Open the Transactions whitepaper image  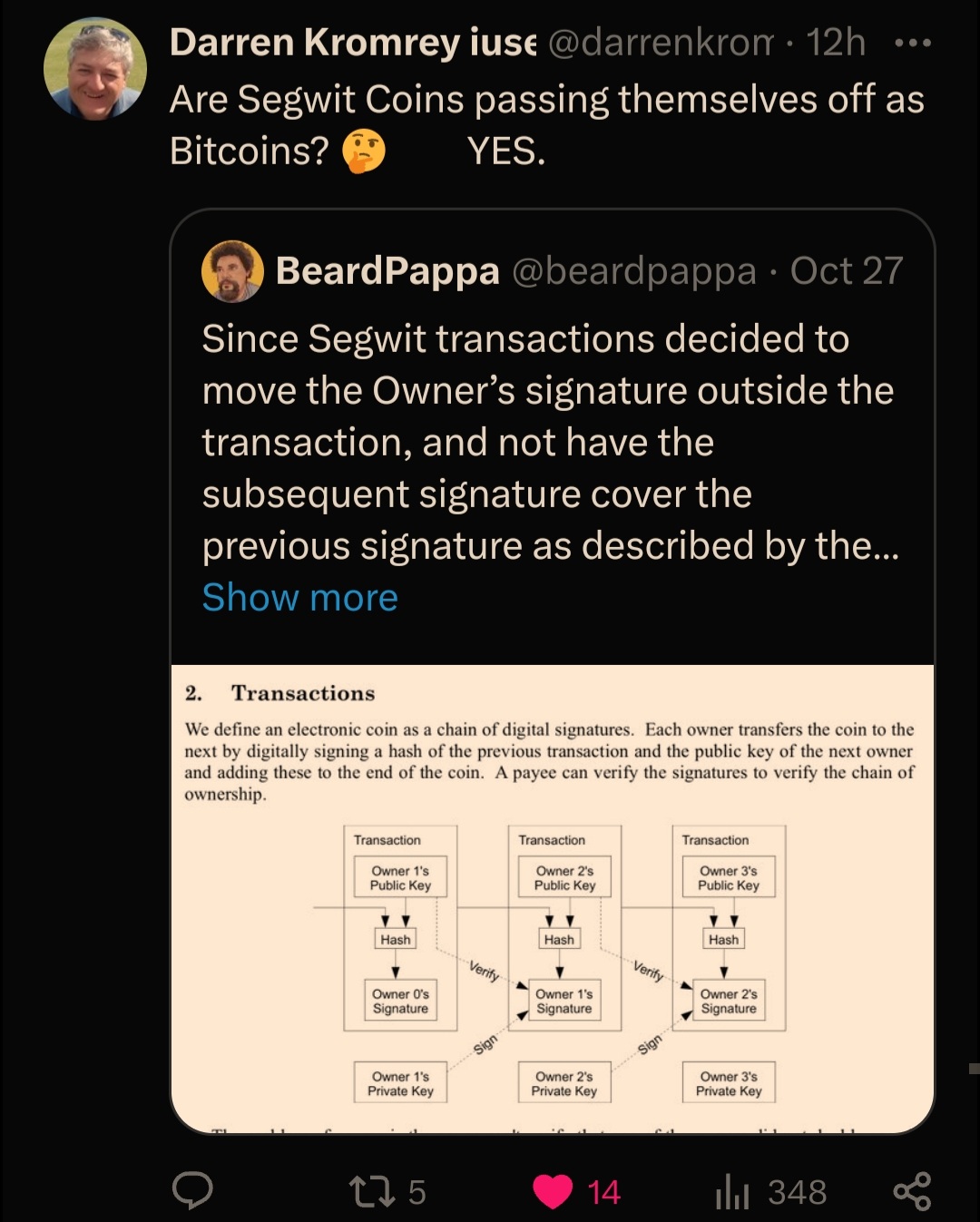[x=553, y=898]
